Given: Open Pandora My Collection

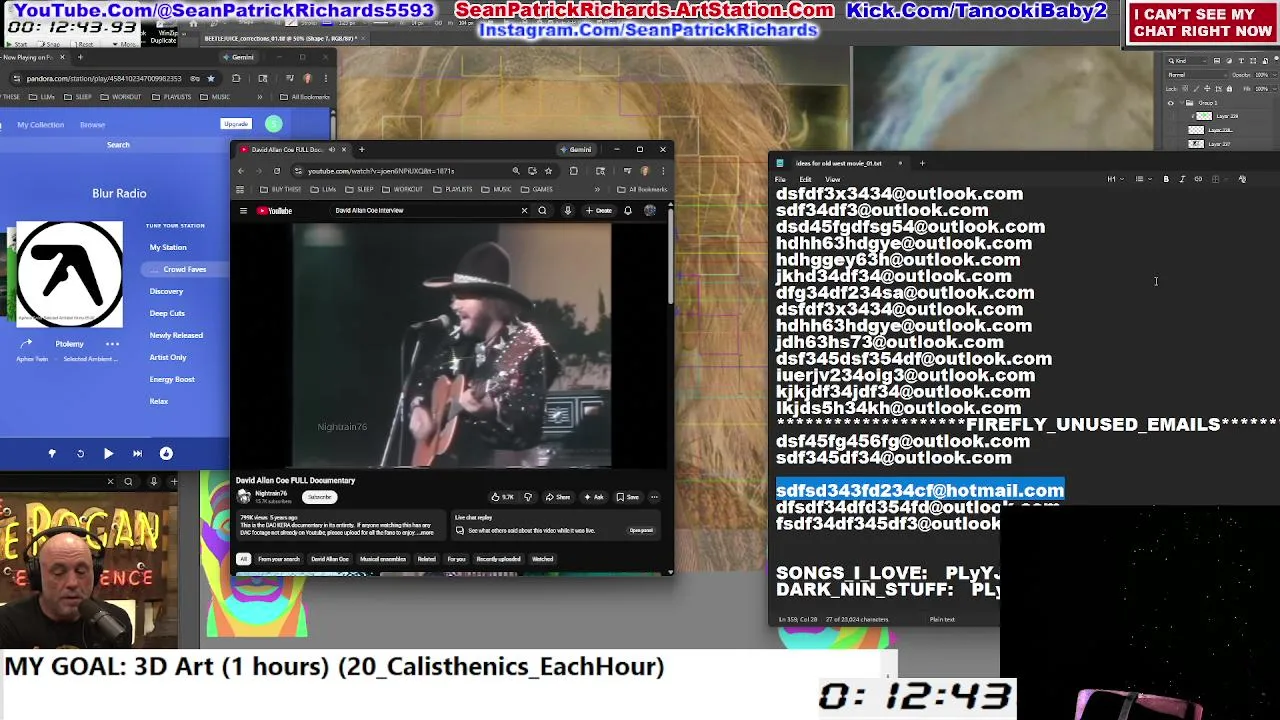Looking at the screenshot, I should (x=40, y=125).
